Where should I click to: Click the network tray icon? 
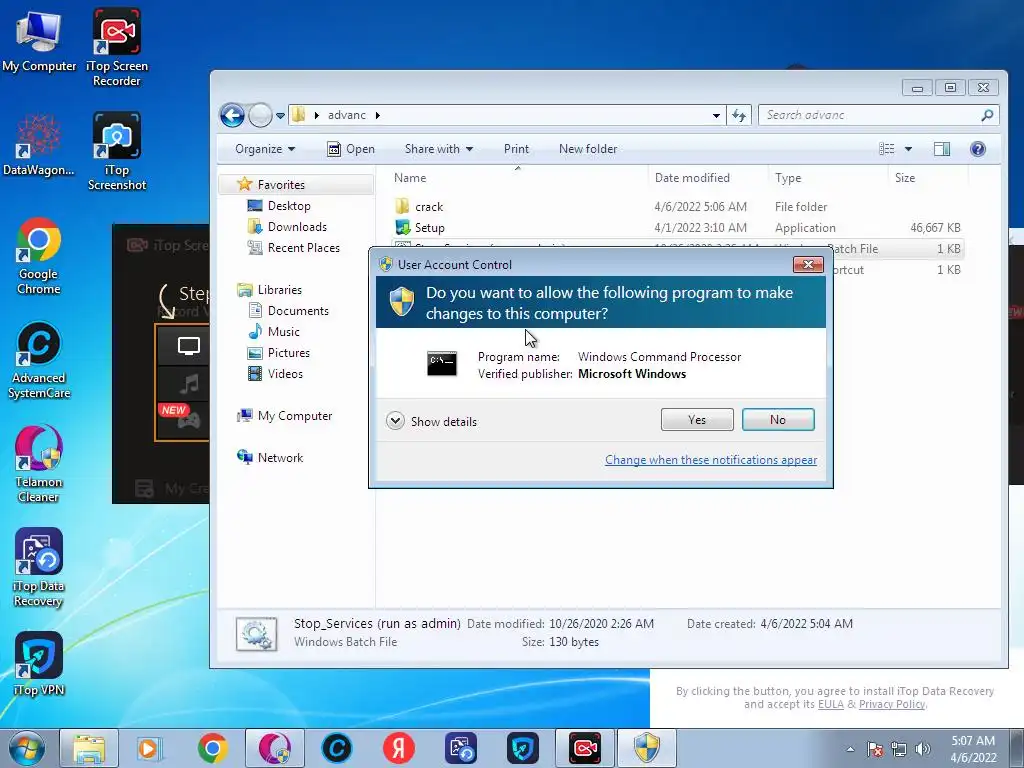coord(899,749)
